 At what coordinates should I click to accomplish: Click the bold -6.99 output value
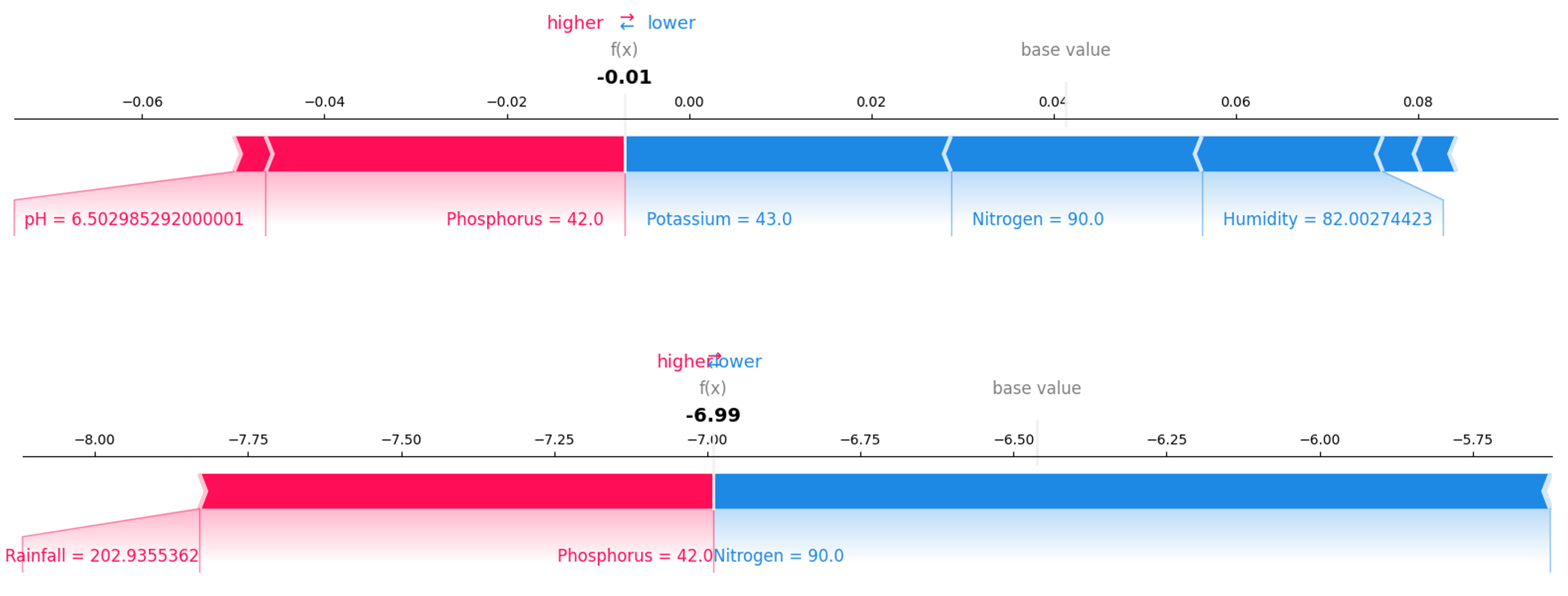pyautogui.click(x=713, y=415)
